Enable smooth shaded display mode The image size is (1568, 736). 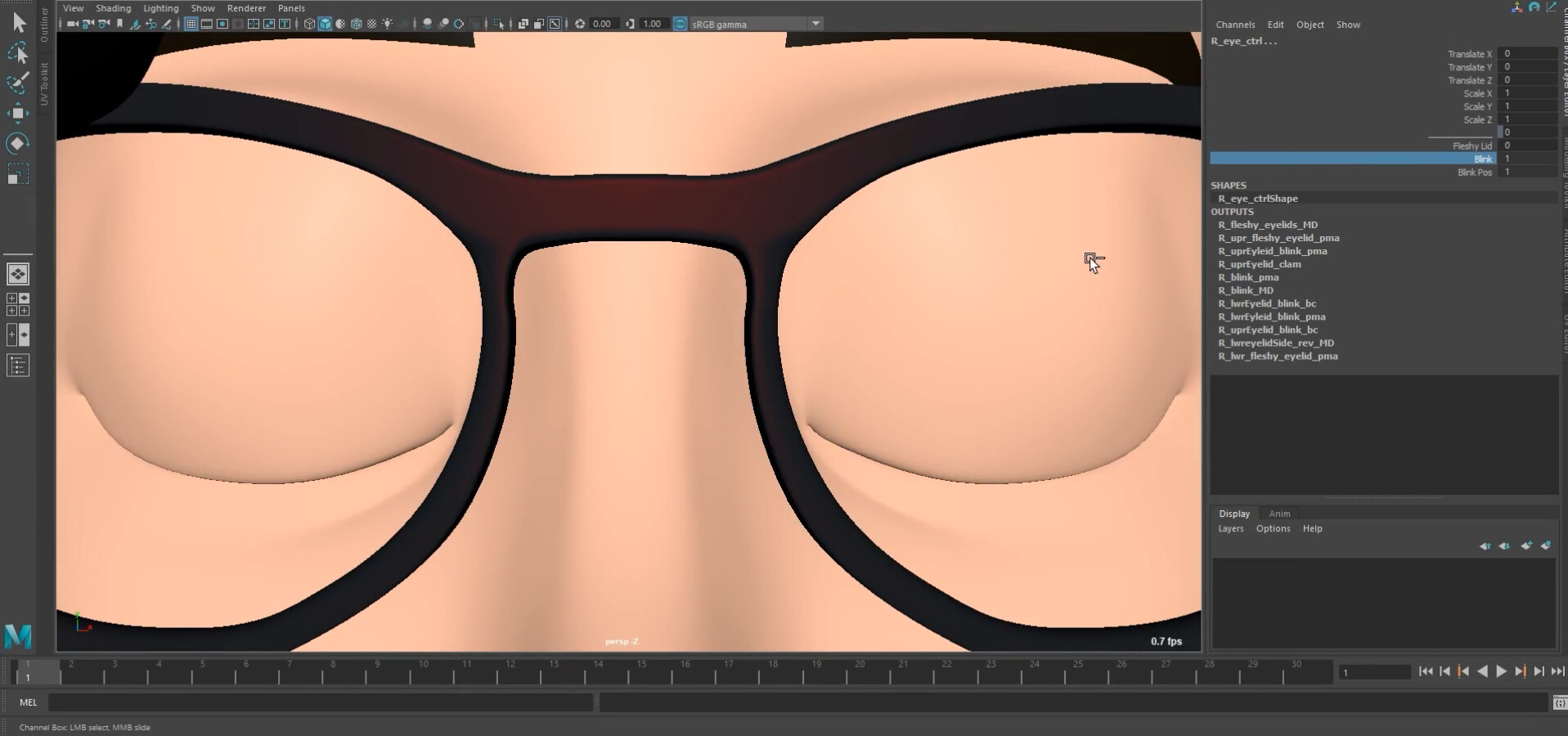(324, 24)
